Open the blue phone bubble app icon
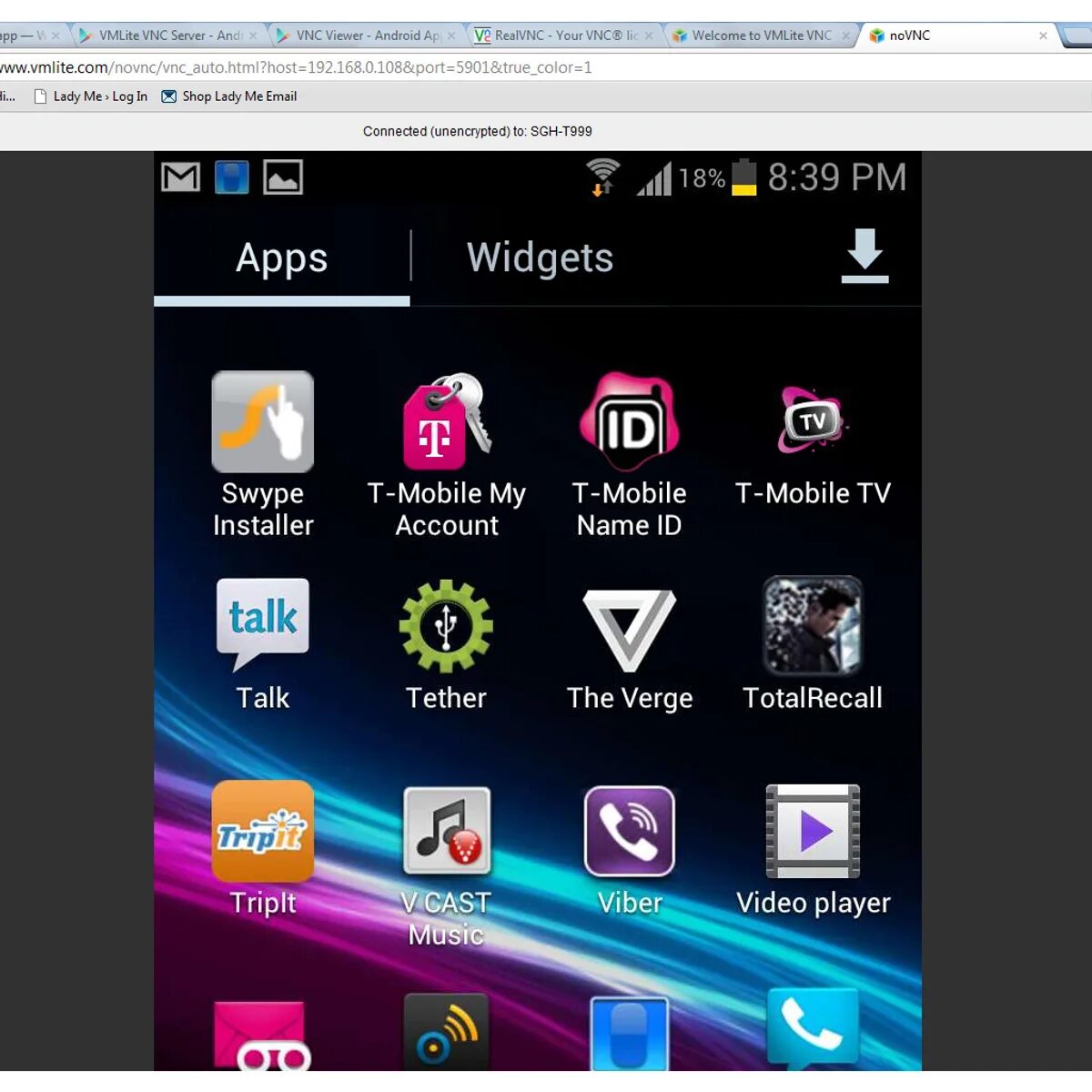This screenshot has height=1092, width=1092. pos(812,1028)
